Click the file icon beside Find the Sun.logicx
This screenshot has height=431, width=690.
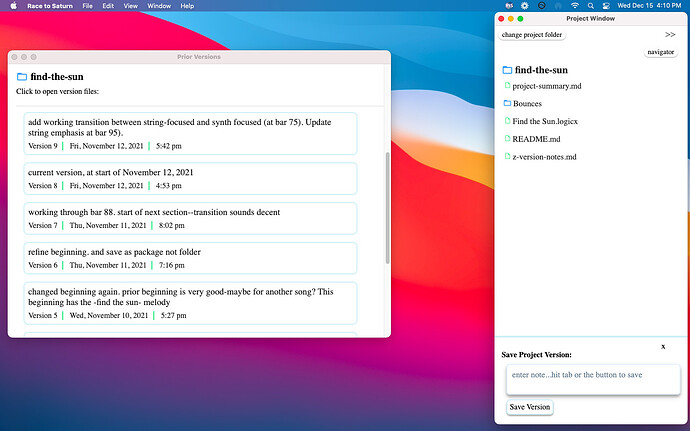pos(507,121)
